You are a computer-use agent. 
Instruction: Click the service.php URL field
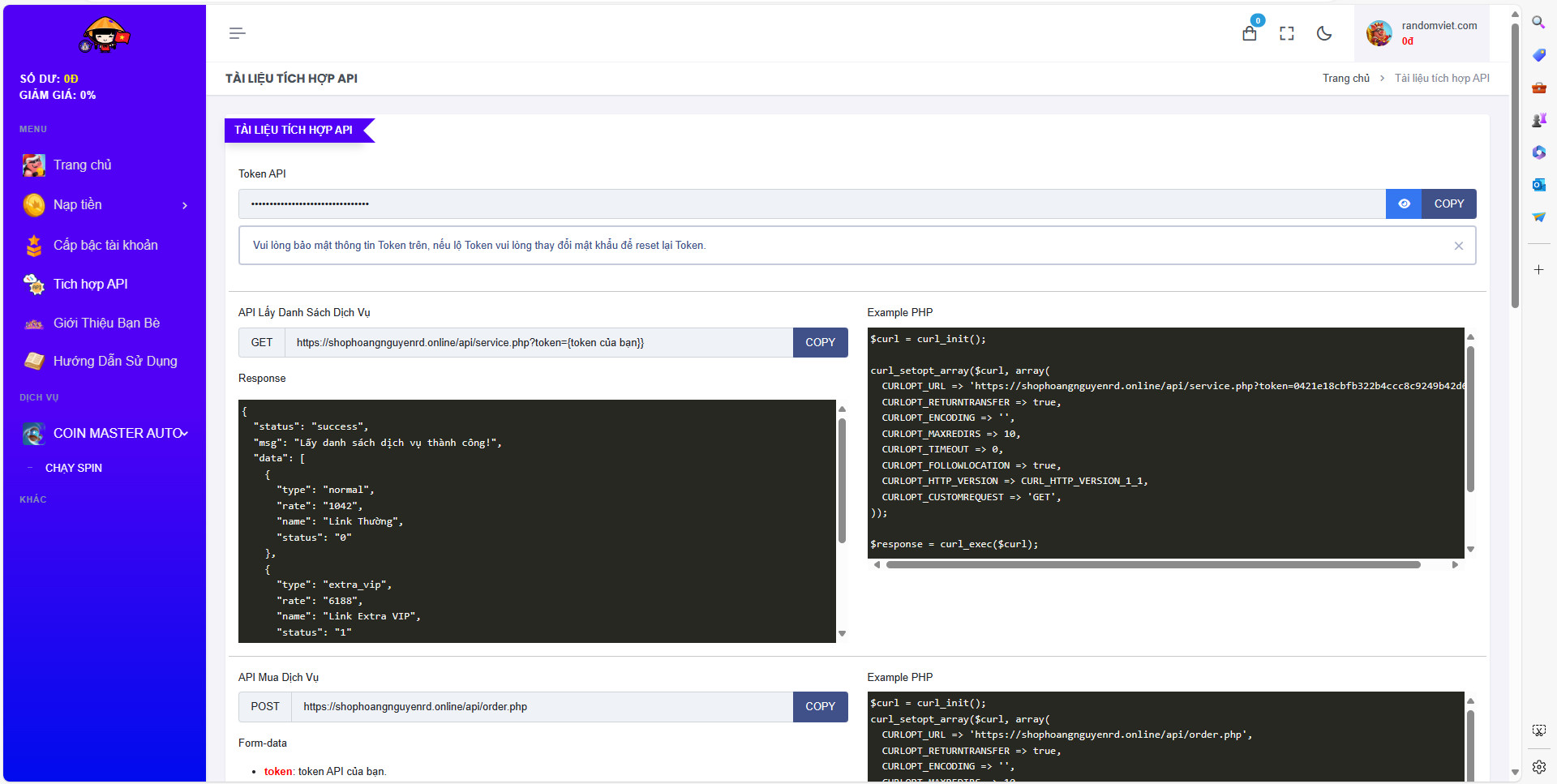tap(538, 343)
